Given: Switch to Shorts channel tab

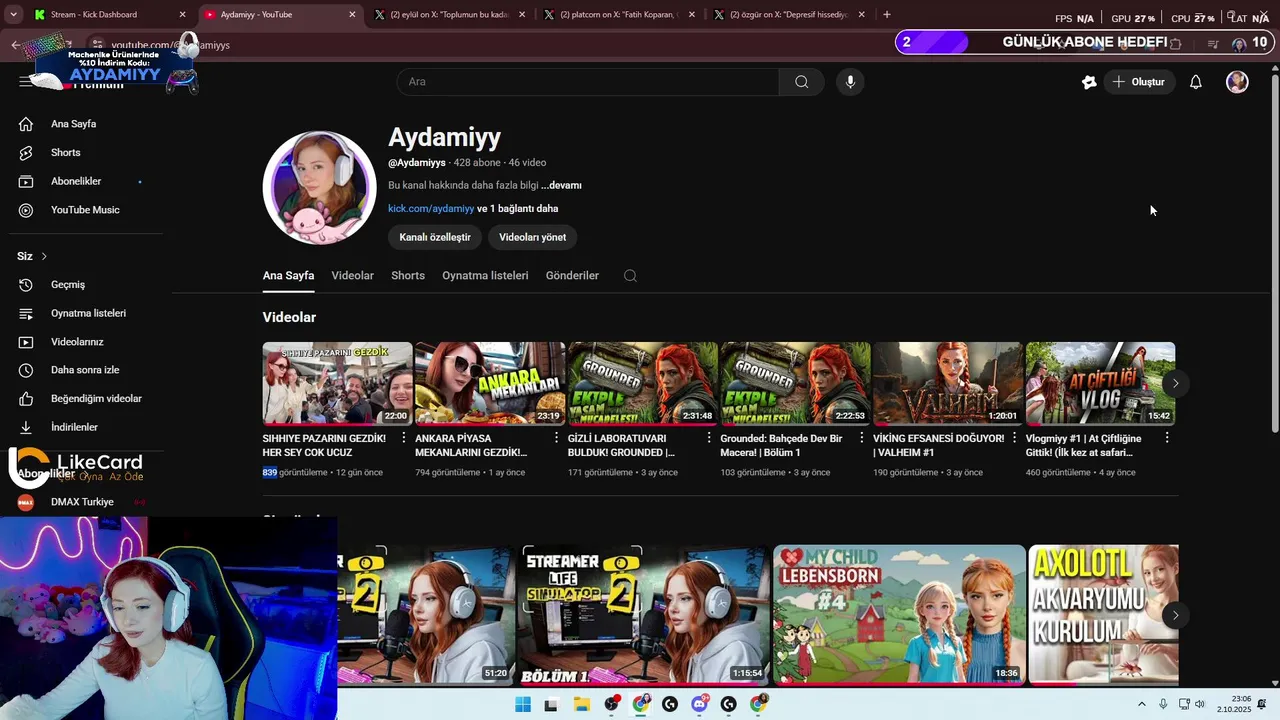Looking at the screenshot, I should (x=408, y=276).
